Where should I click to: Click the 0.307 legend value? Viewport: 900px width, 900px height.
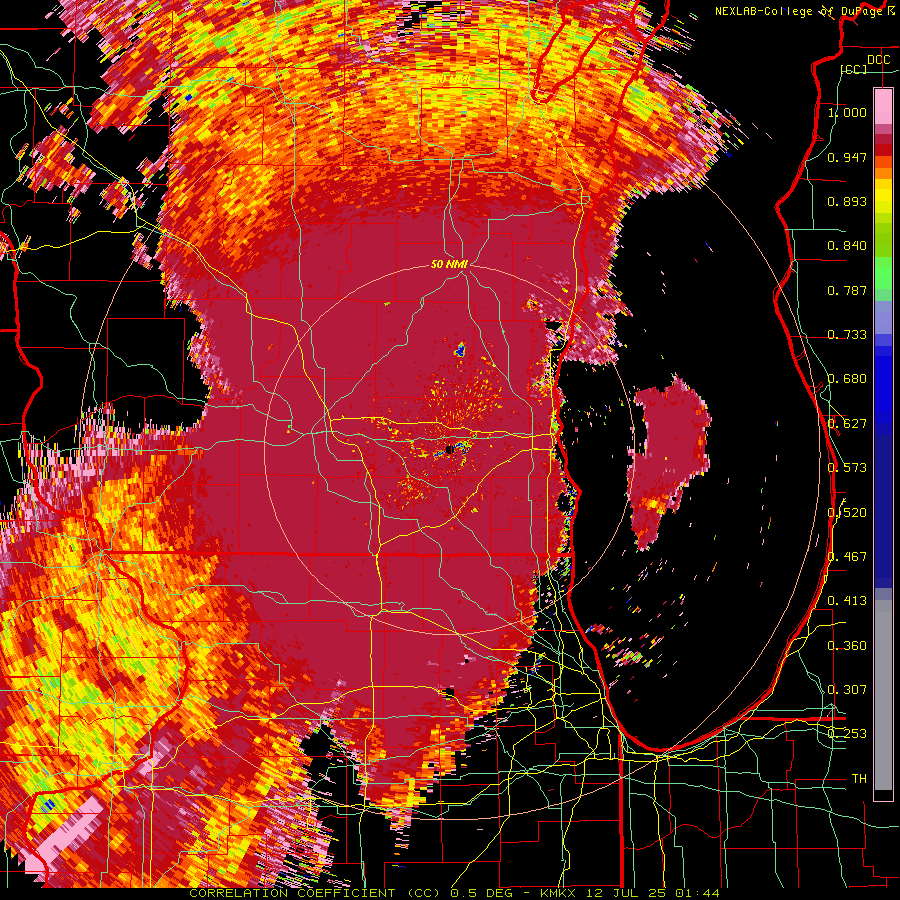[x=847, y=690]
